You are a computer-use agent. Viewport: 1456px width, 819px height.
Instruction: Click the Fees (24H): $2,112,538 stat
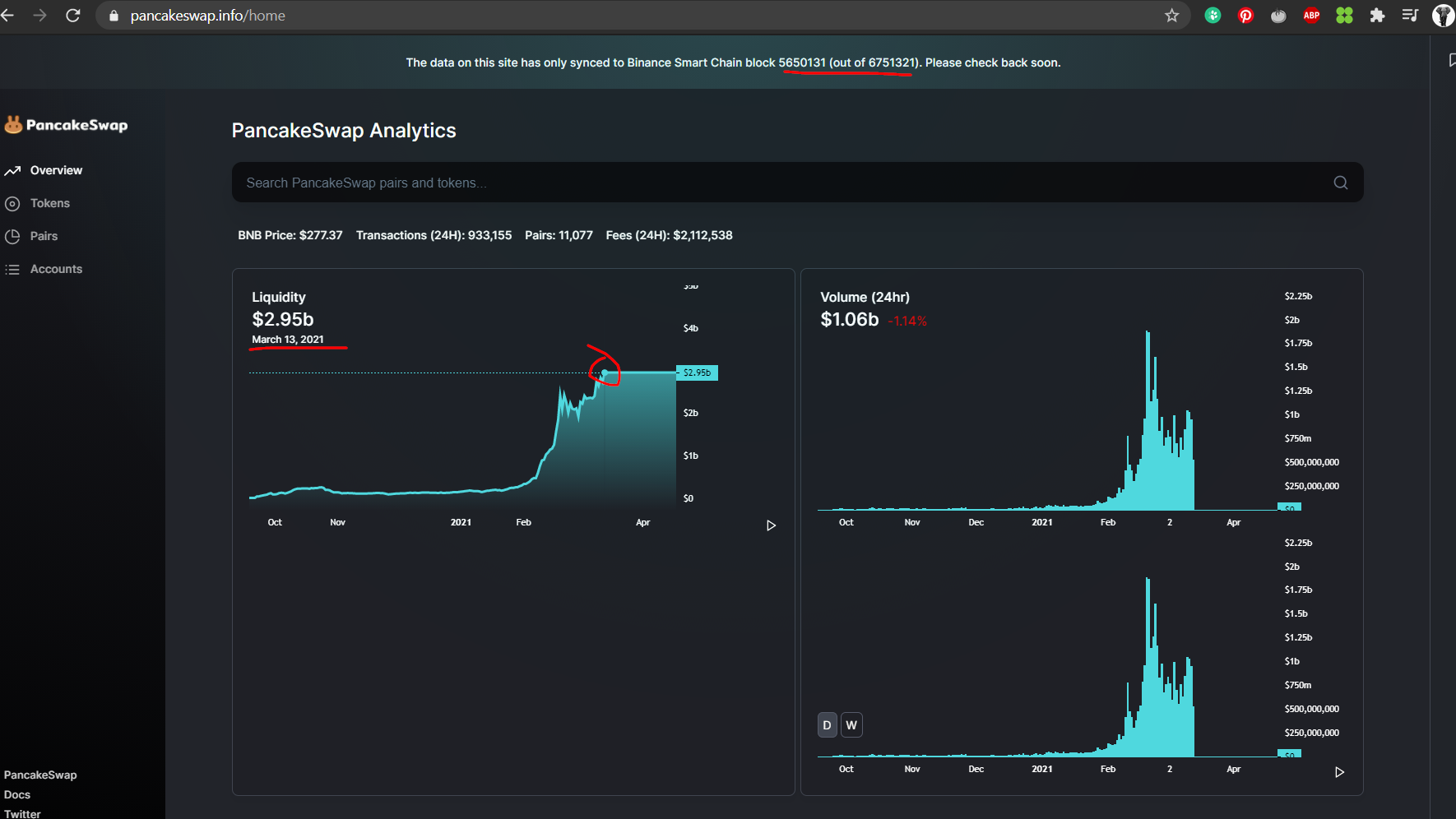click(x=669, y=235)
